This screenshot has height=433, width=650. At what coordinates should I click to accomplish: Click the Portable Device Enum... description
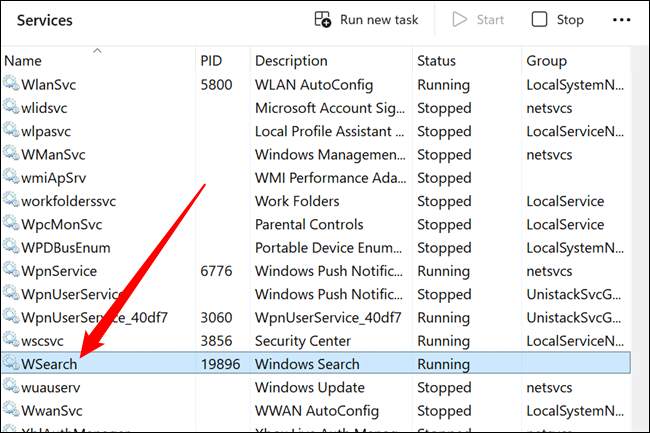328,248
